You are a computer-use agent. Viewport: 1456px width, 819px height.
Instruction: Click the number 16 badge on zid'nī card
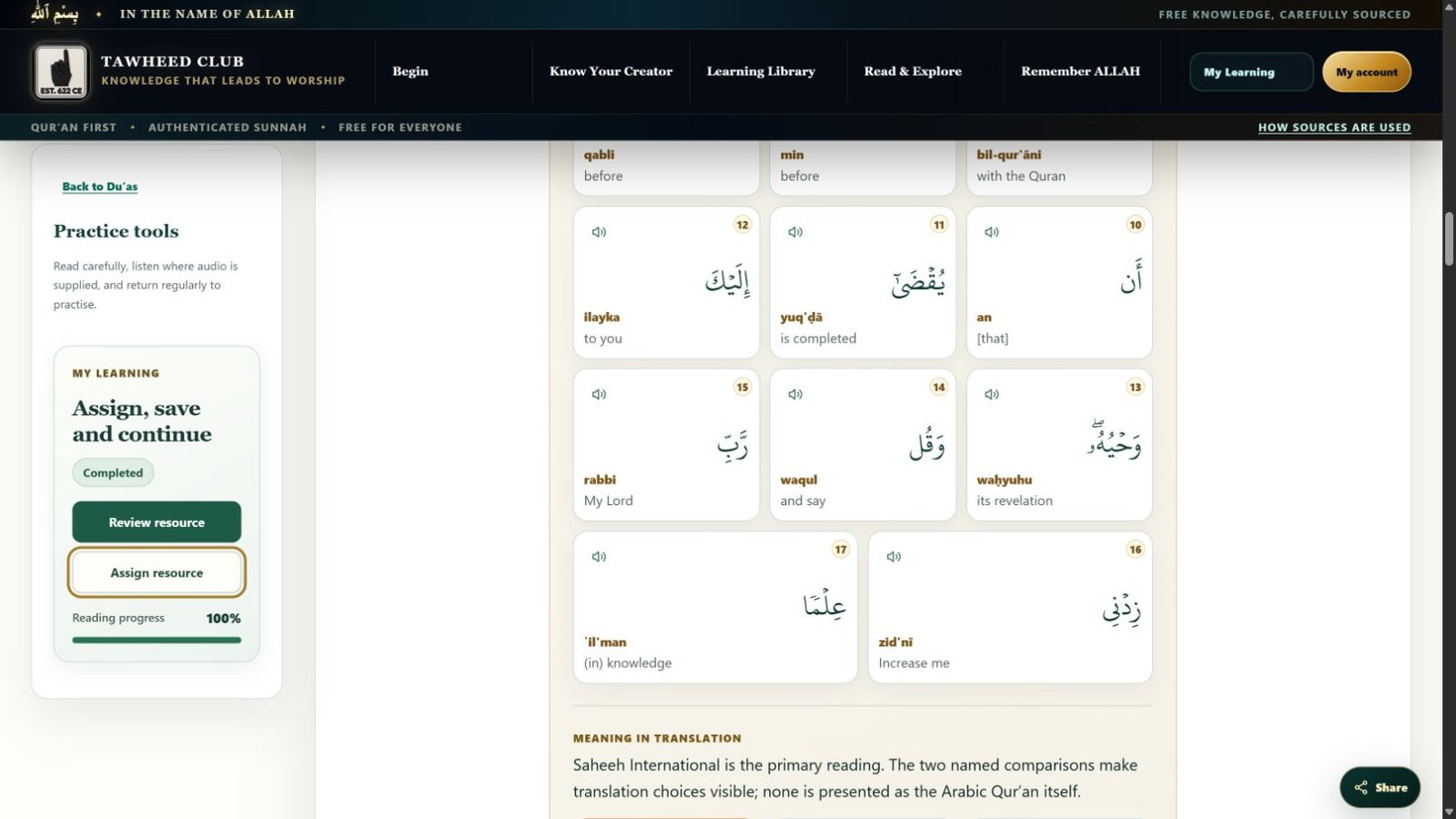pyautogui.click(x=1135, y=550)
